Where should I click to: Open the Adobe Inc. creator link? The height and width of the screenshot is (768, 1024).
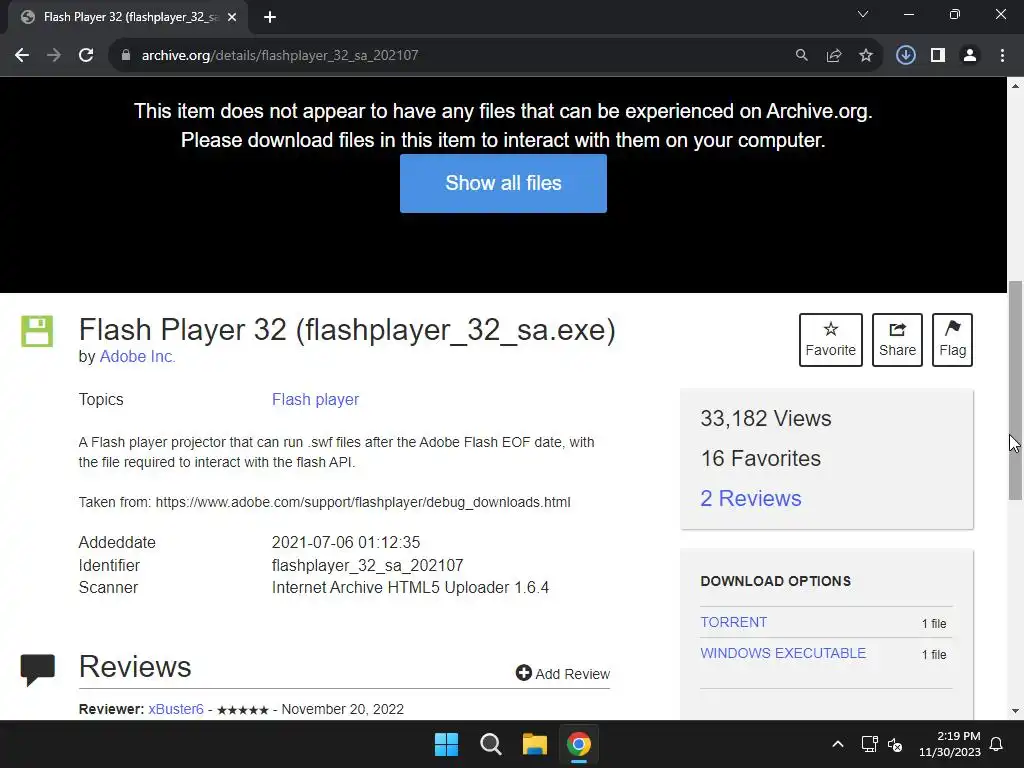(x=137, y=357)
